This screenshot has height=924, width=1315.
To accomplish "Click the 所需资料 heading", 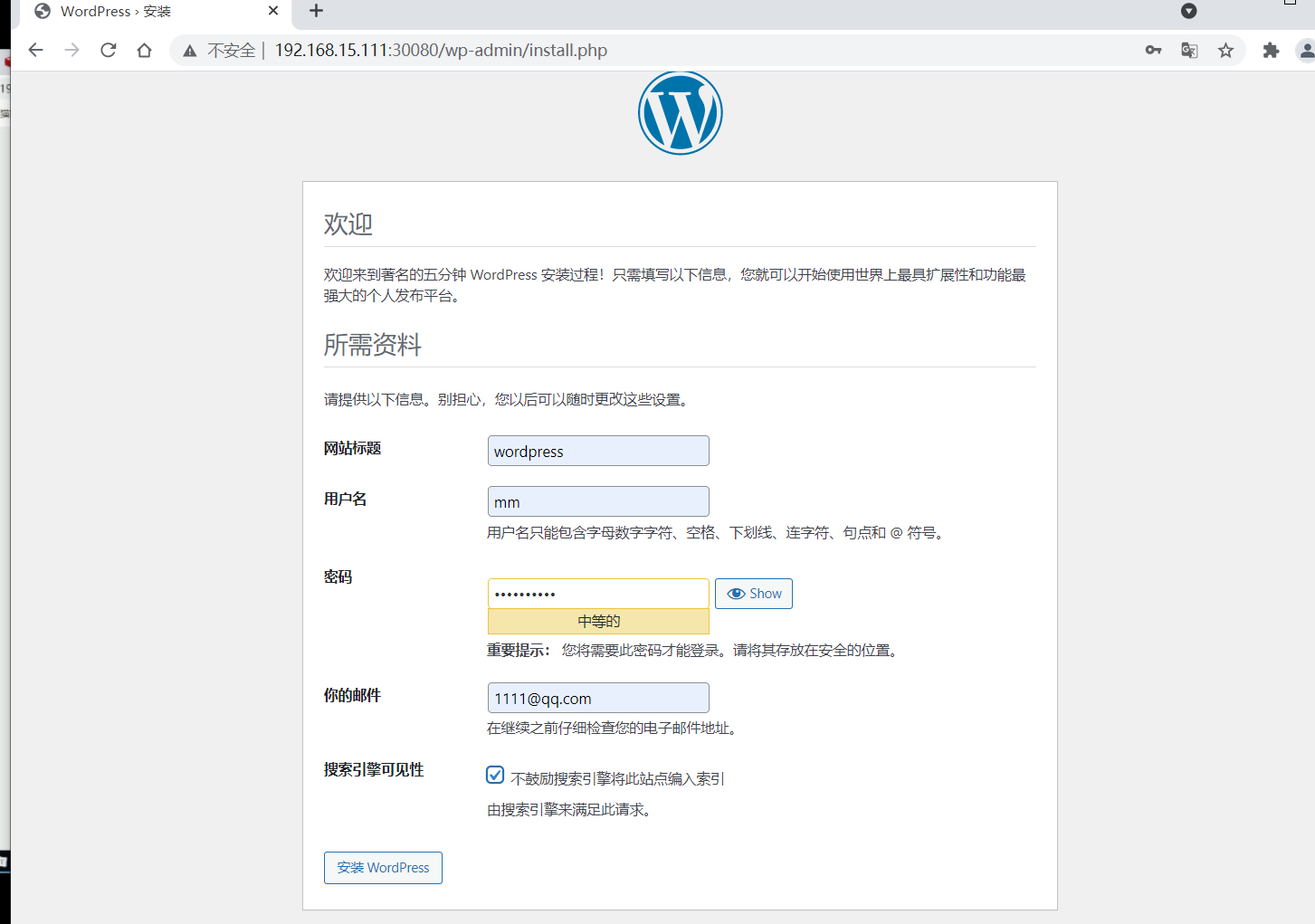I will coord(373,345).
